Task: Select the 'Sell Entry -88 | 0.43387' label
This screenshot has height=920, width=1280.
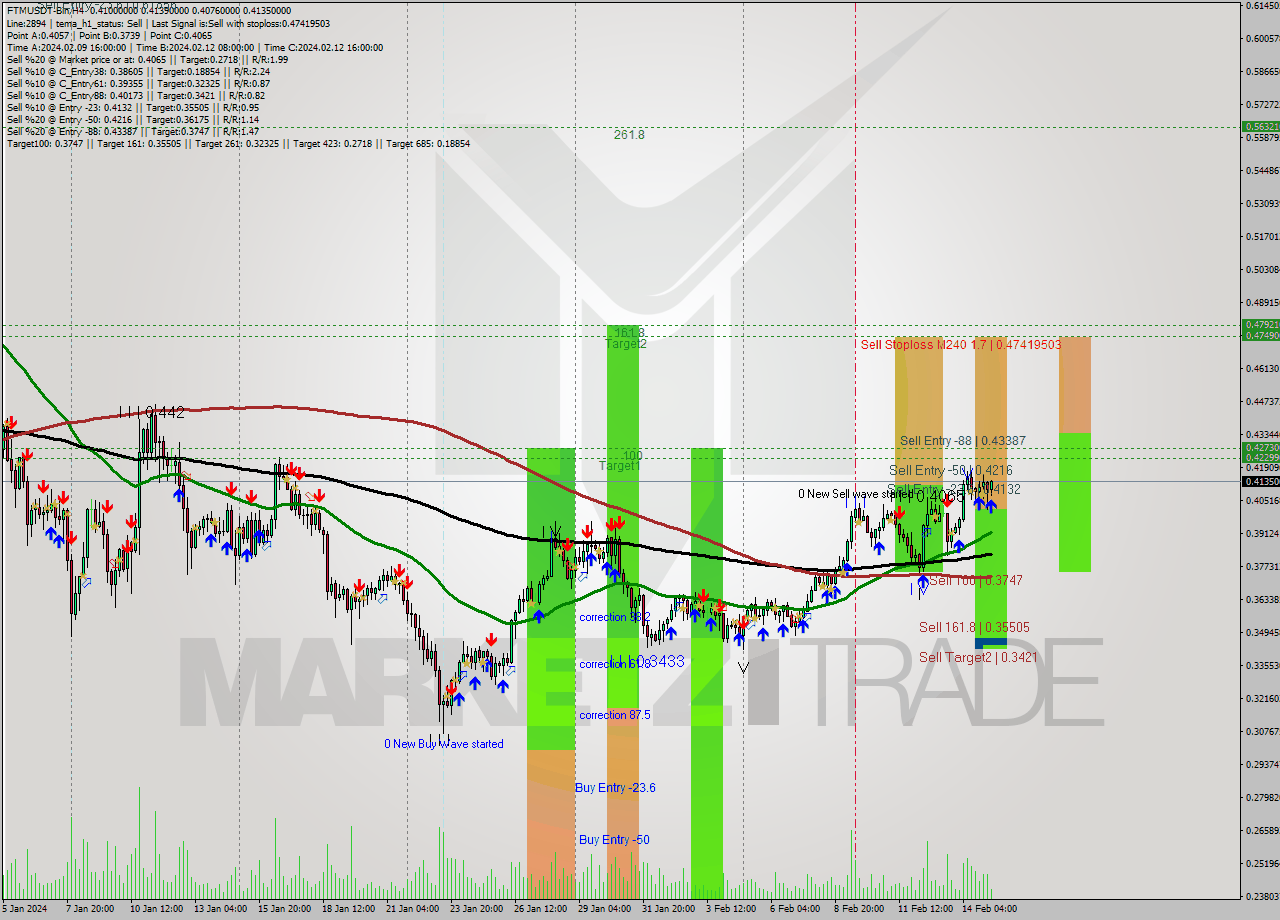Action: (x=962, y=440)
